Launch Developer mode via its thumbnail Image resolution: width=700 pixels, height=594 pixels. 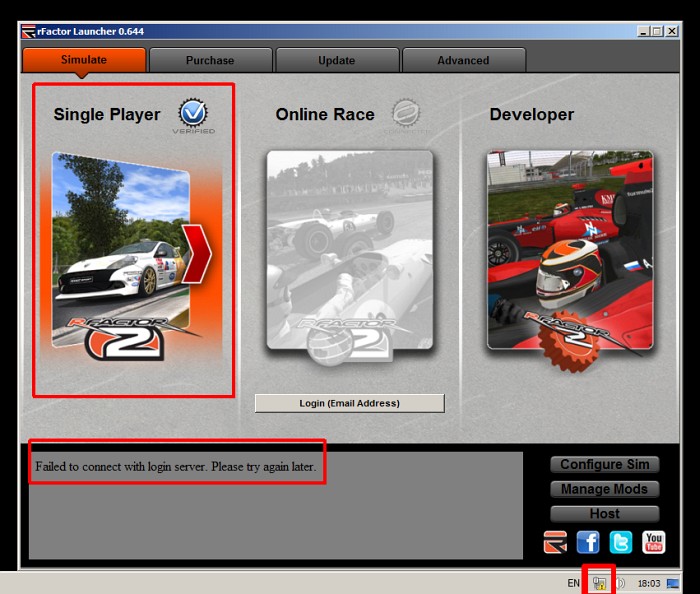(570, 250)
